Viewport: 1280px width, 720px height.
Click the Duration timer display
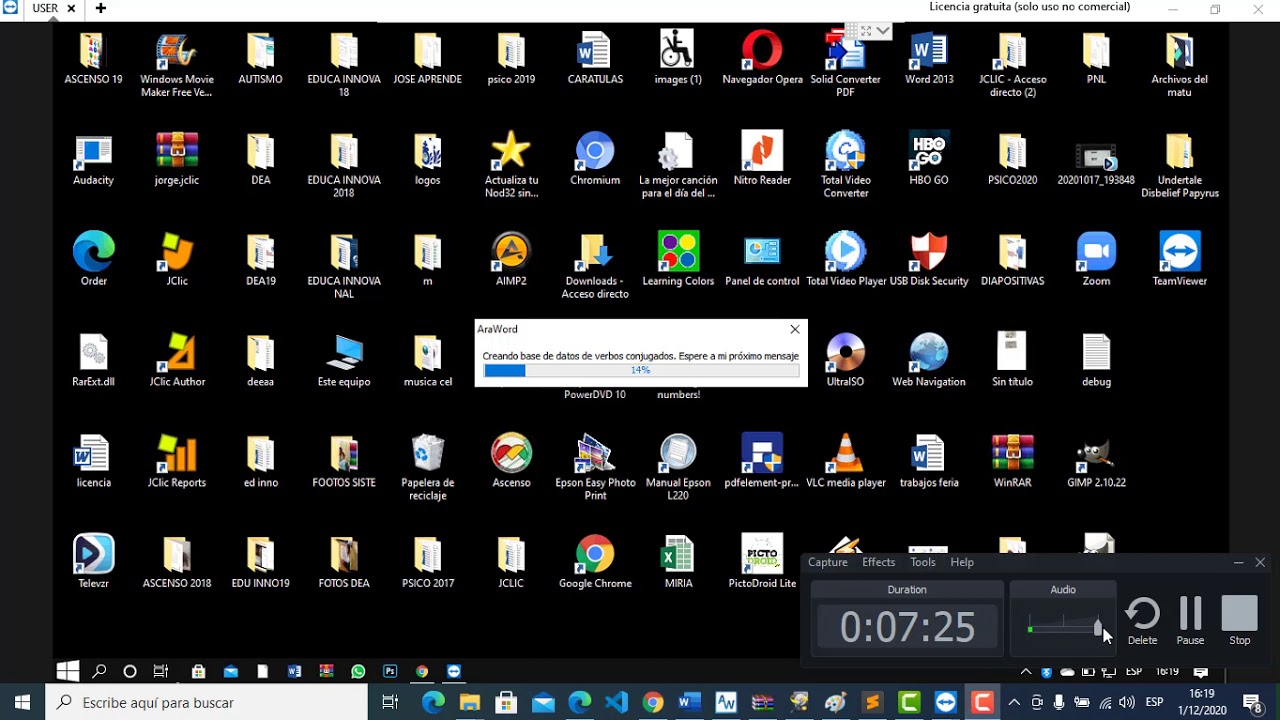(907, 627)
